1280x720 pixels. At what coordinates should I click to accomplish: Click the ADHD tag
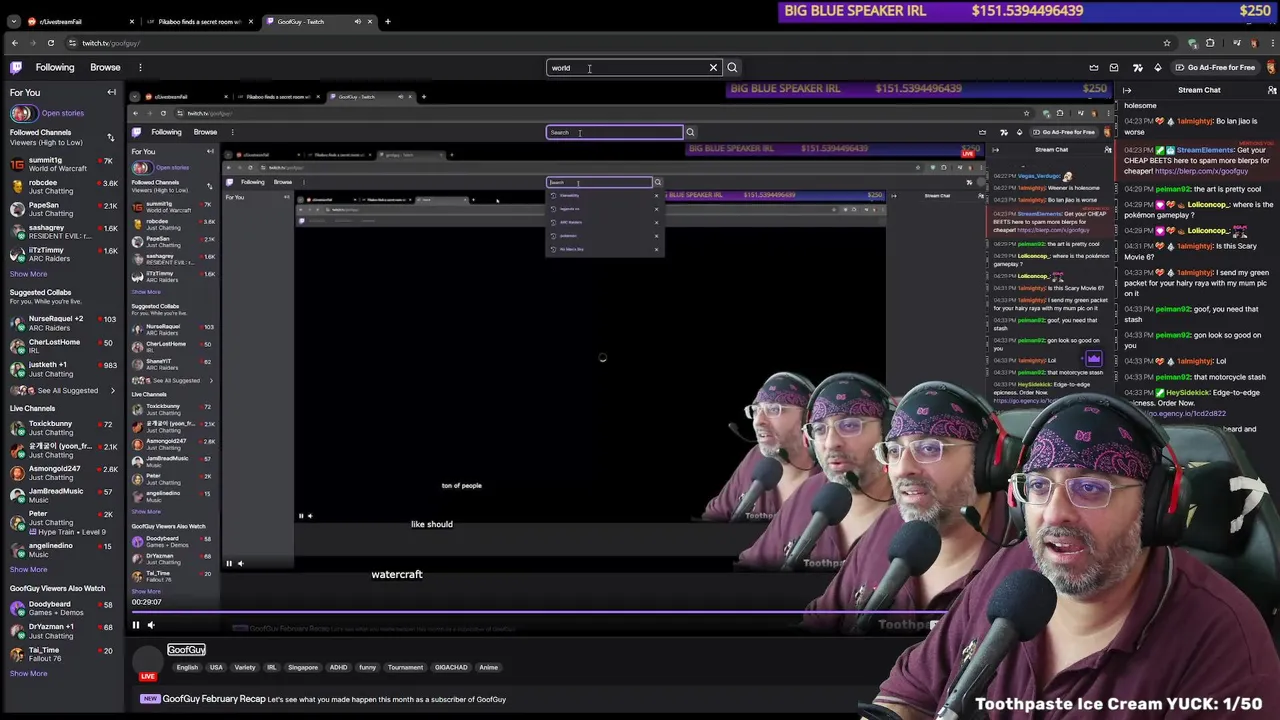pyautogui.click(x=338, y=667)
